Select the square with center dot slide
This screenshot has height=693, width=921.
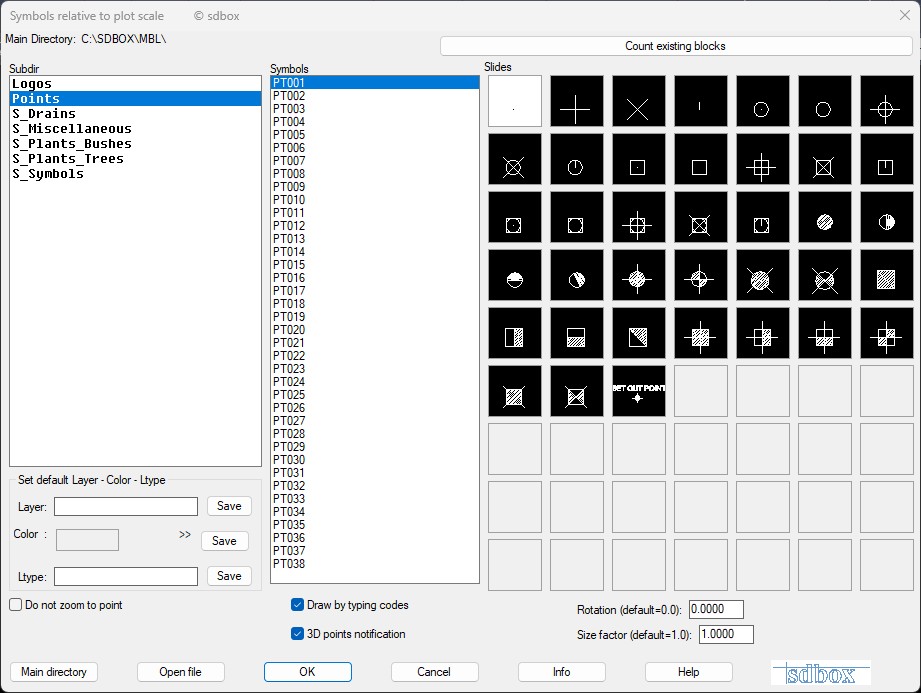[639, 159]
